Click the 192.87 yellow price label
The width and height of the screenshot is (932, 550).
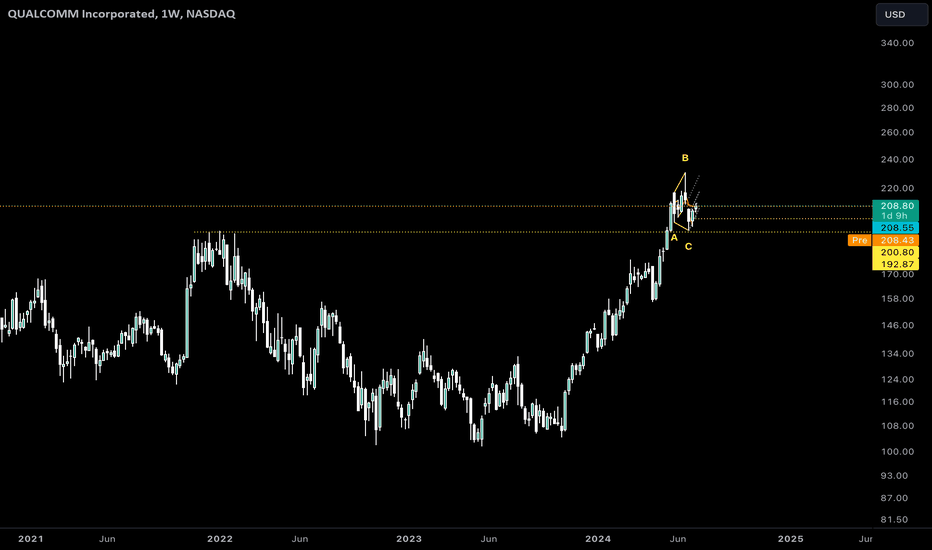tap(896, 264)
